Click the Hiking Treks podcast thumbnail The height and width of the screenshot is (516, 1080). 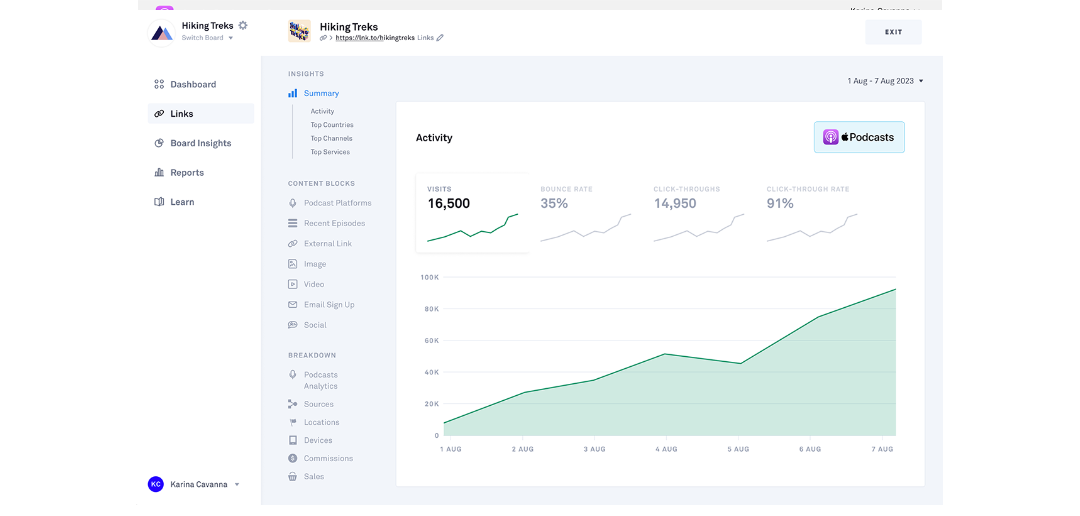pos(299,31)
